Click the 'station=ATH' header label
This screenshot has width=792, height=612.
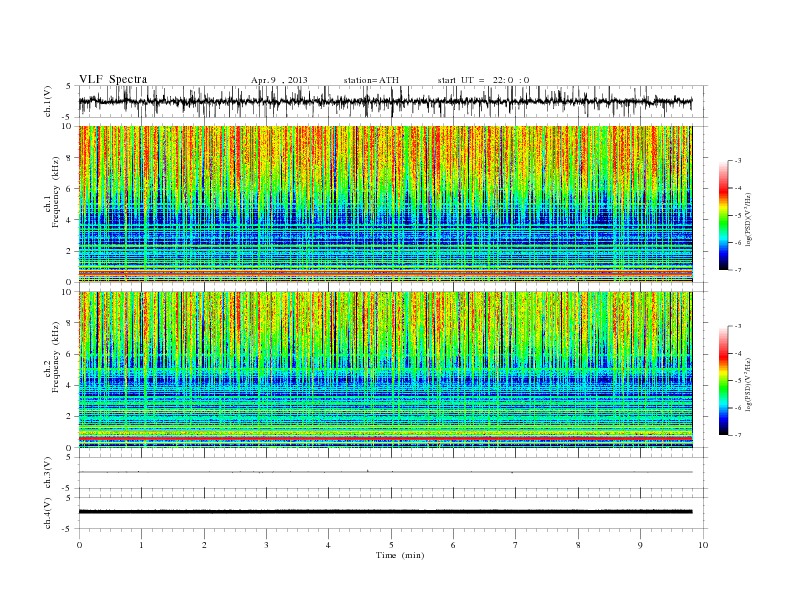[371, 80]
